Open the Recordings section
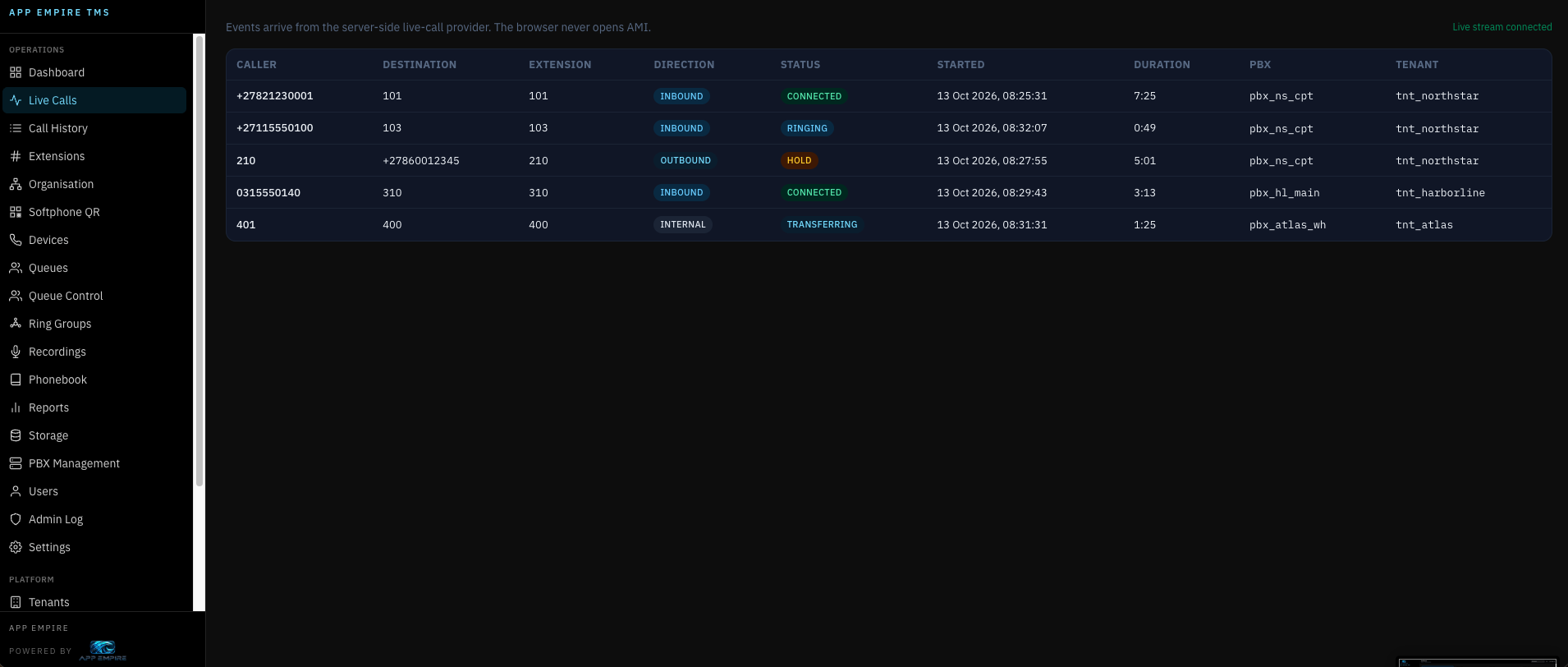The image size is (1568, 667). (94, 352)
